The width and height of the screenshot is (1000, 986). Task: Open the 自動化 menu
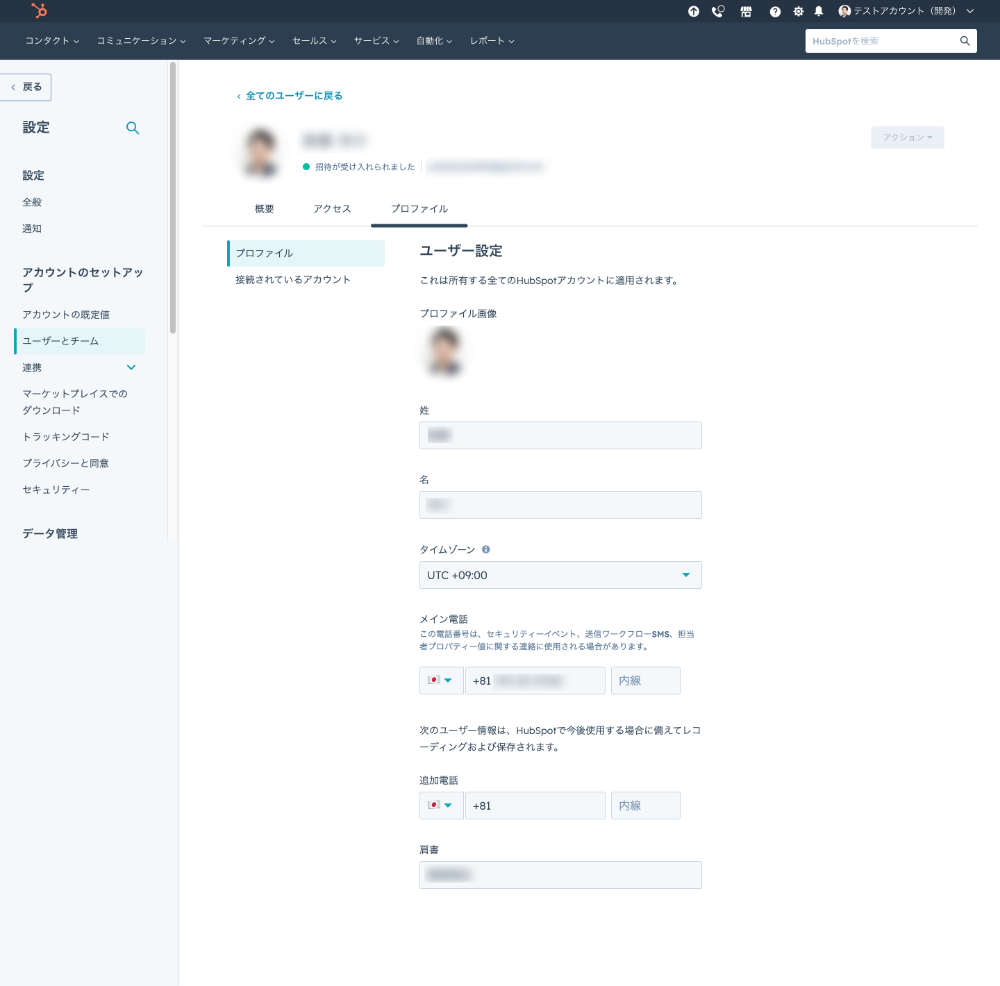point(434,41)
